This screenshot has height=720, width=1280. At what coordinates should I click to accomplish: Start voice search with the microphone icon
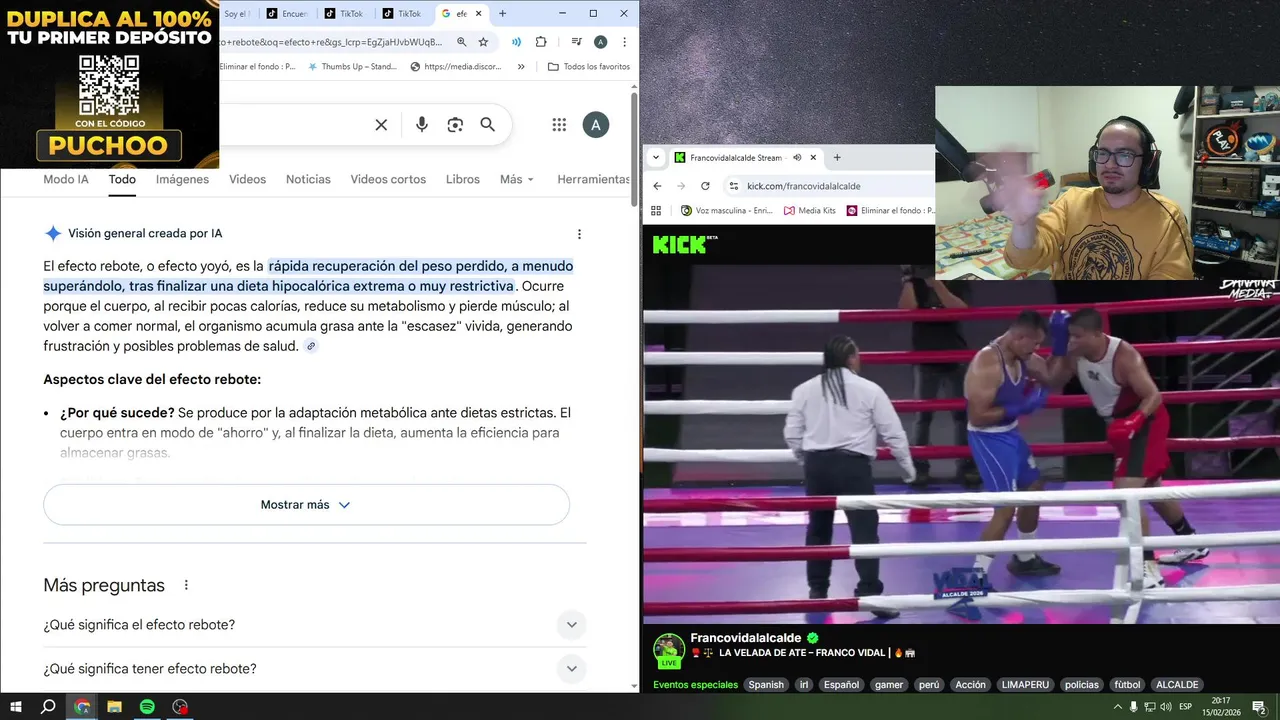[422, 125]
